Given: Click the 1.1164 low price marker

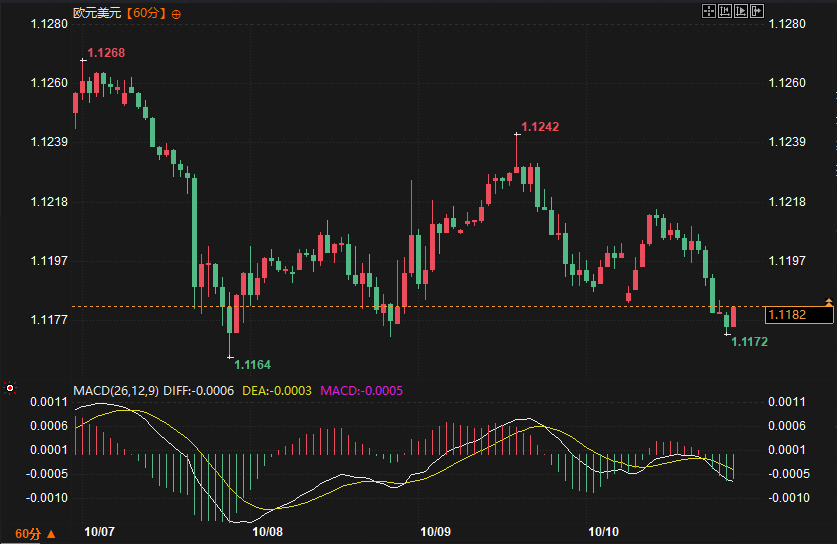Looking at the screenshot, I should coord(252,365).
